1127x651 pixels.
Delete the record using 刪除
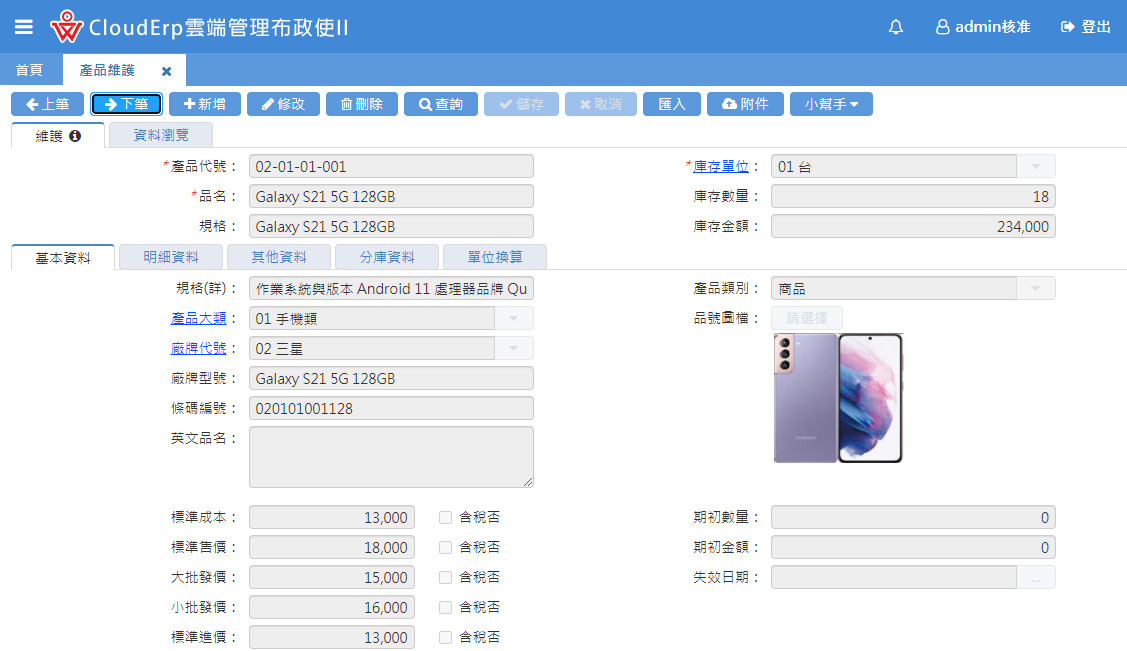point(362,104)
